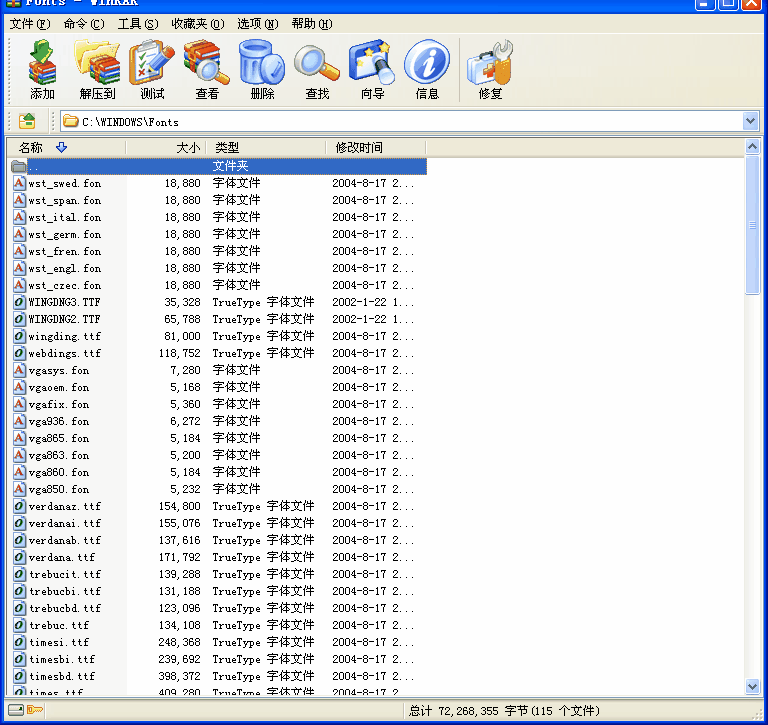Select the wingding.ttf file name

pos(65,337)
